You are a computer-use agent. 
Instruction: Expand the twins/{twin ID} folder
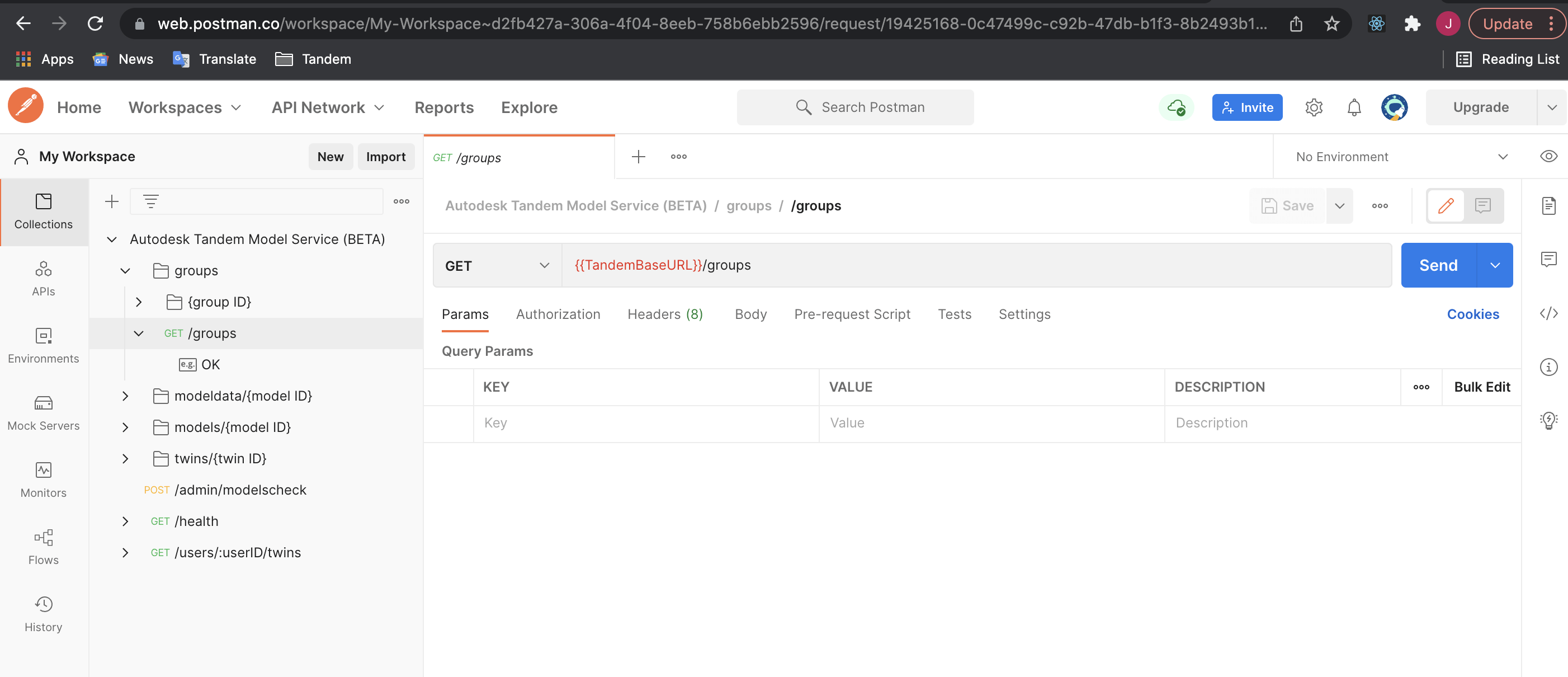click(125, 458)
